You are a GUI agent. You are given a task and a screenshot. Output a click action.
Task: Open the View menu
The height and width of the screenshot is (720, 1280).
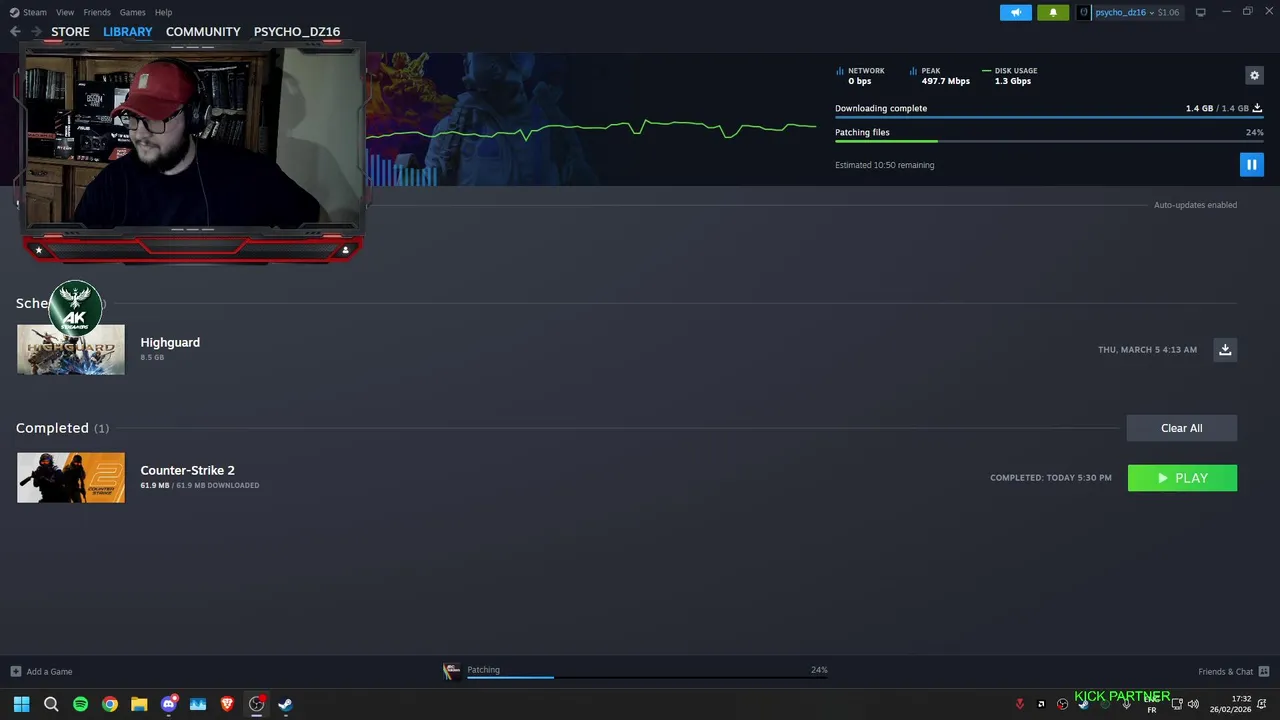click(65, 12)
